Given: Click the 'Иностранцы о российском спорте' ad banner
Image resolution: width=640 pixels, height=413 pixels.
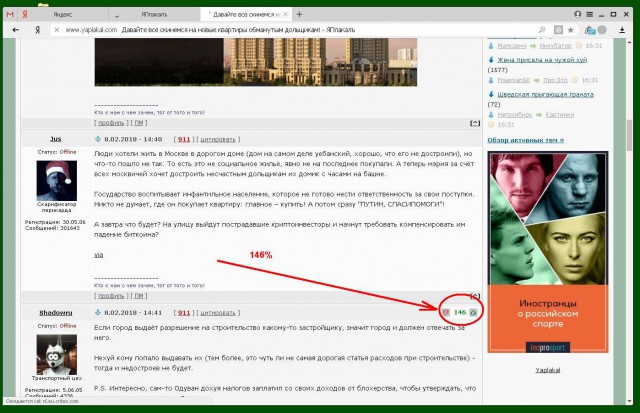Looking at the screenshot, I should tap(548, 252).
